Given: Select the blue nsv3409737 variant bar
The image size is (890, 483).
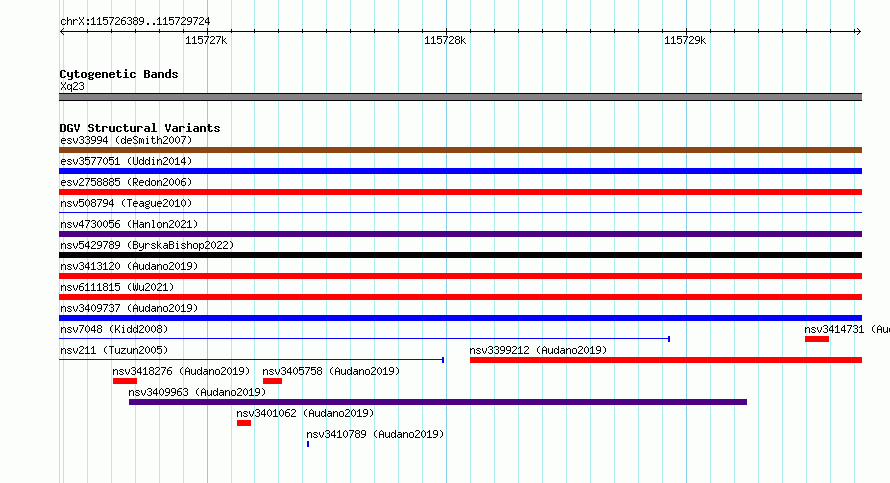Looking at the screenshot, I should click(460, 318).
